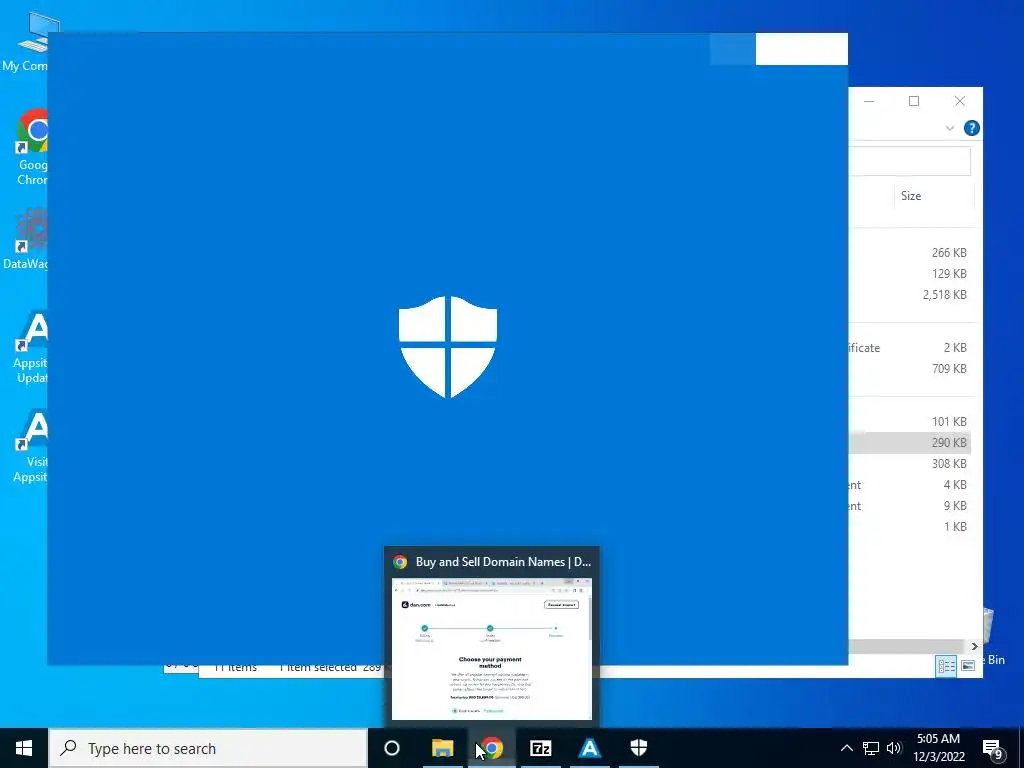Screen dimensions: 1024x768
Task: Select the file row sized 709 KB
Action: (x=909, y=369)
